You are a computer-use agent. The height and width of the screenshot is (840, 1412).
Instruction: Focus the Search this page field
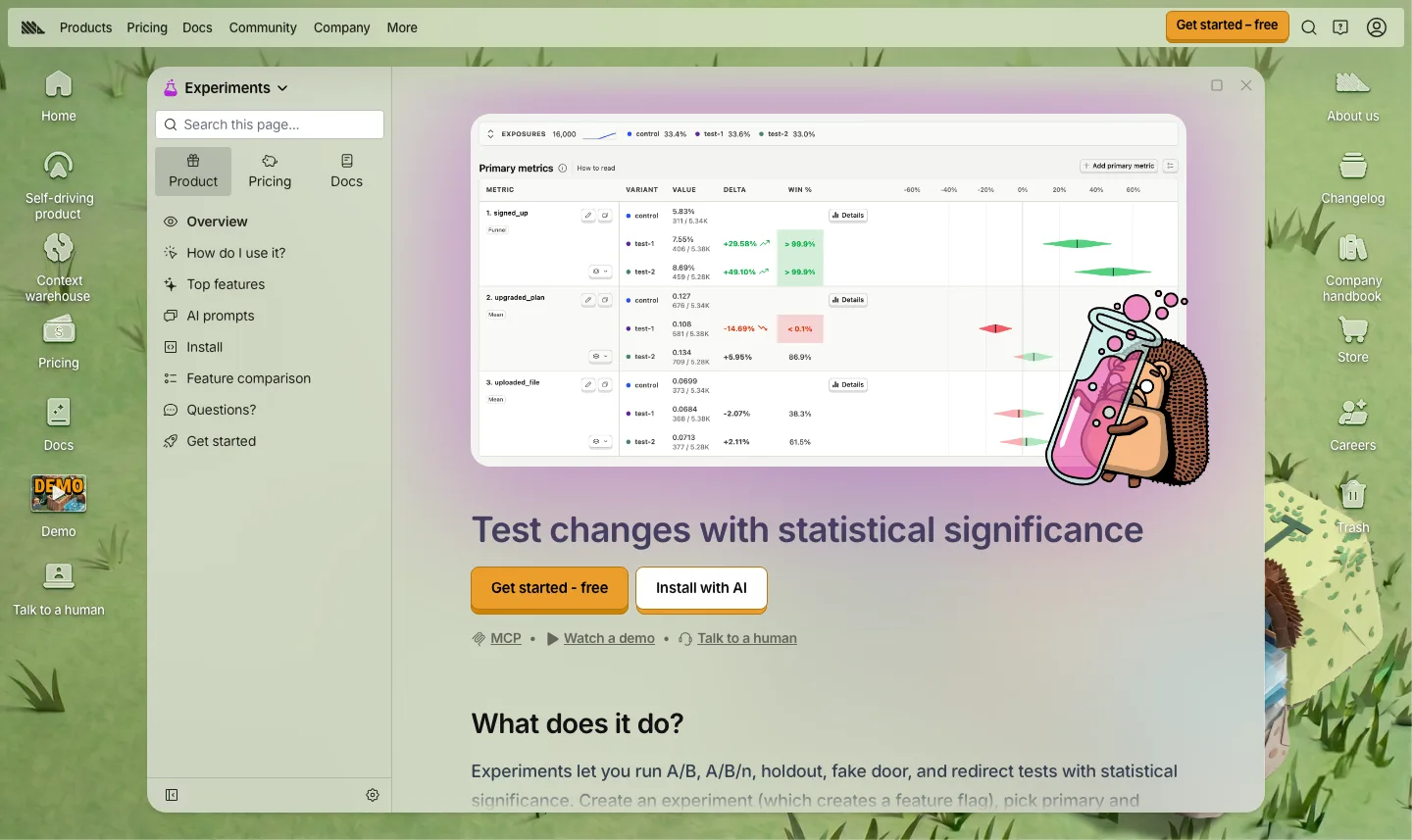click(270, 124)
